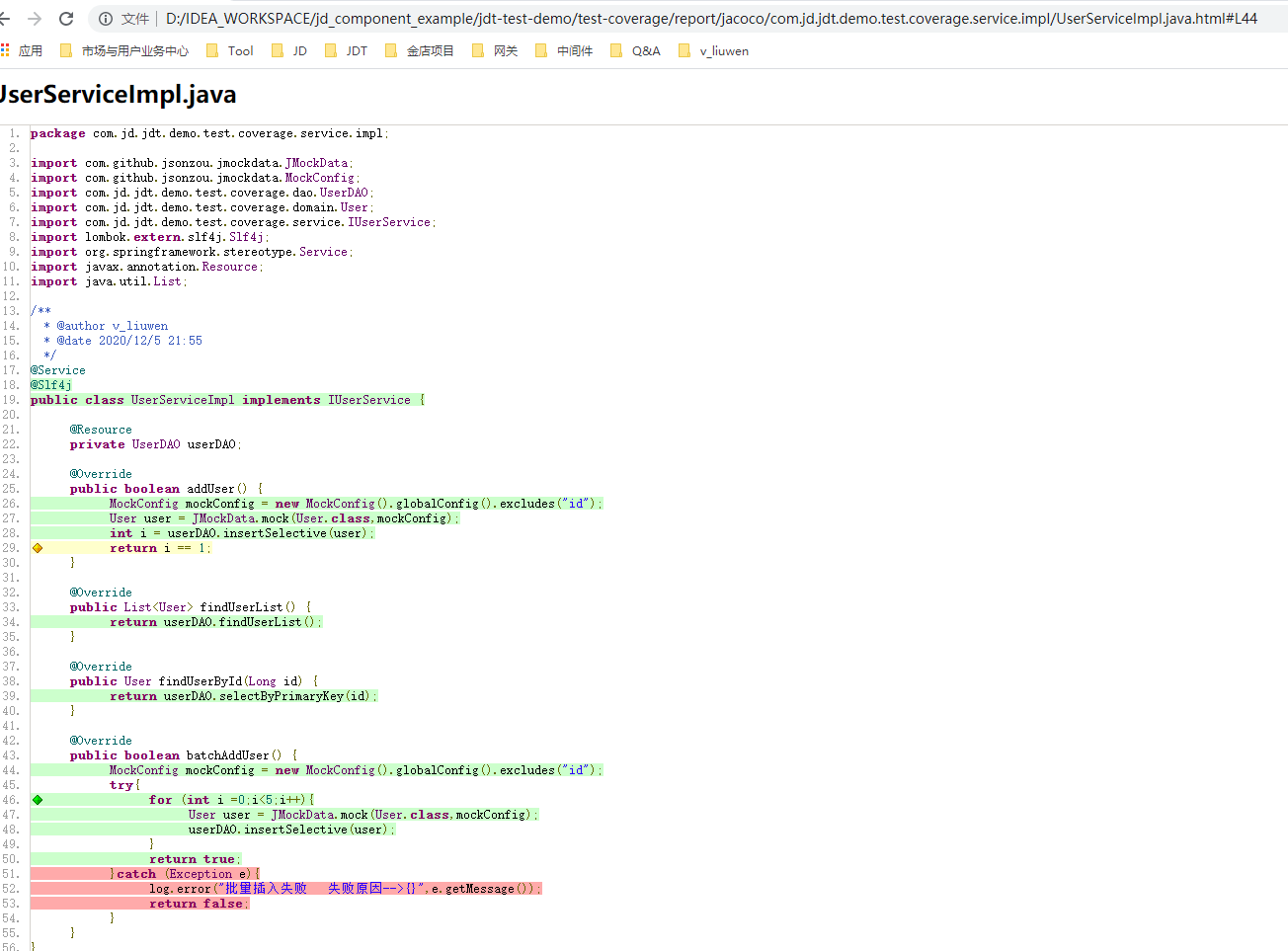Click the lombok Slf4j import line
This screenshot has width=1288, height=951.
click(x=150, y=237)
